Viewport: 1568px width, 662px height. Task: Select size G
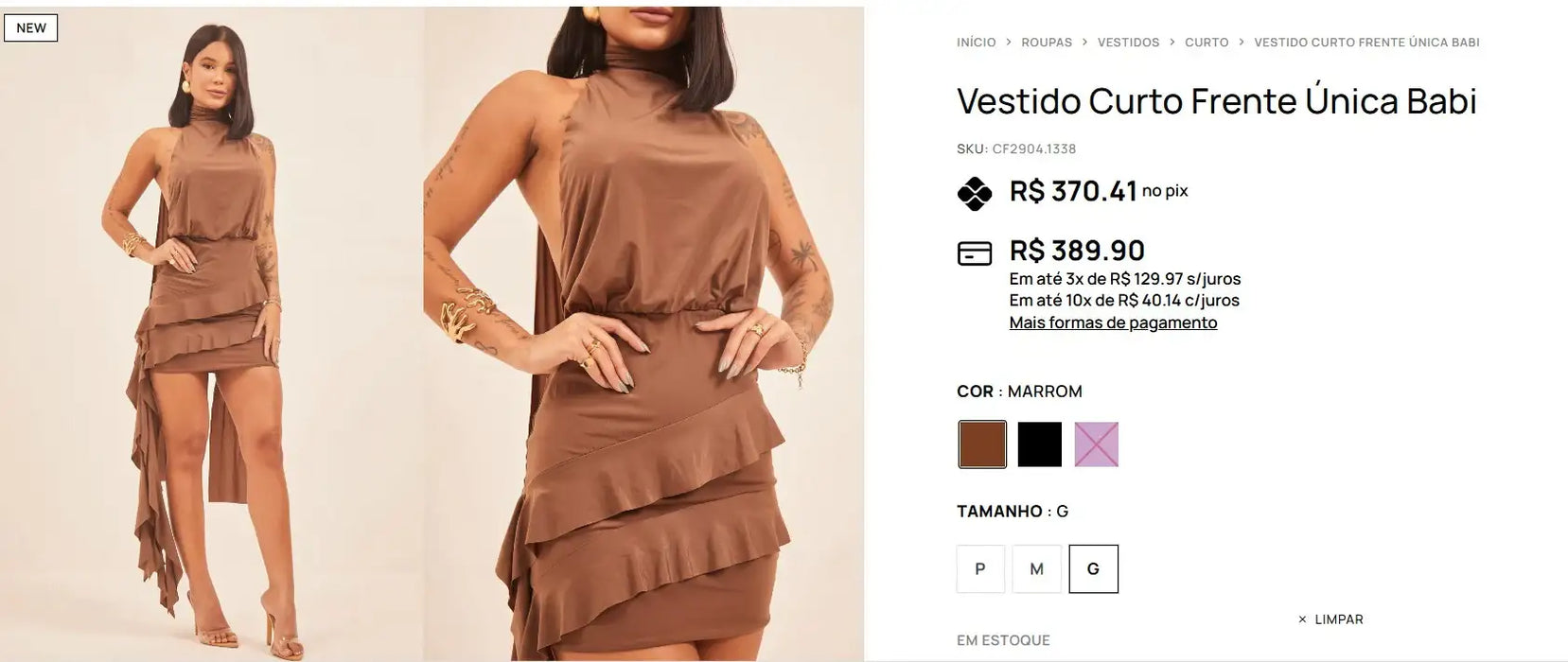tap(1094, 569)
